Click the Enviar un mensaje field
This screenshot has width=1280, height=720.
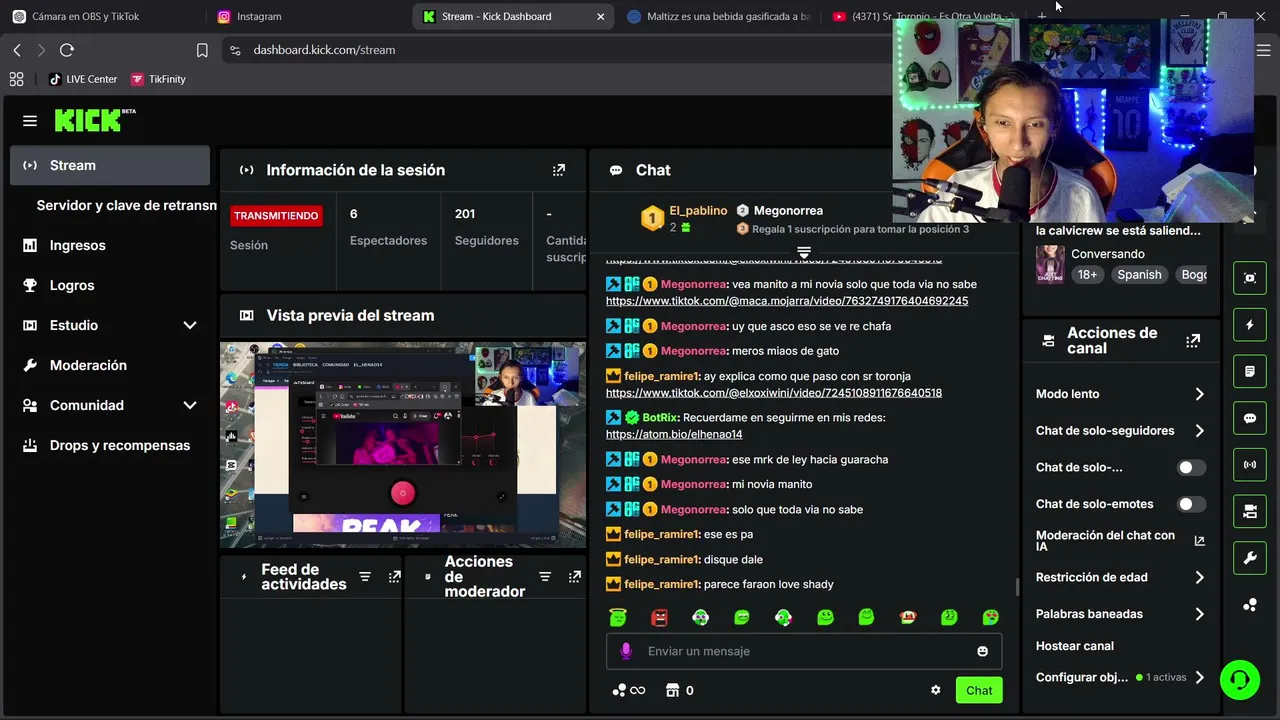804,651
